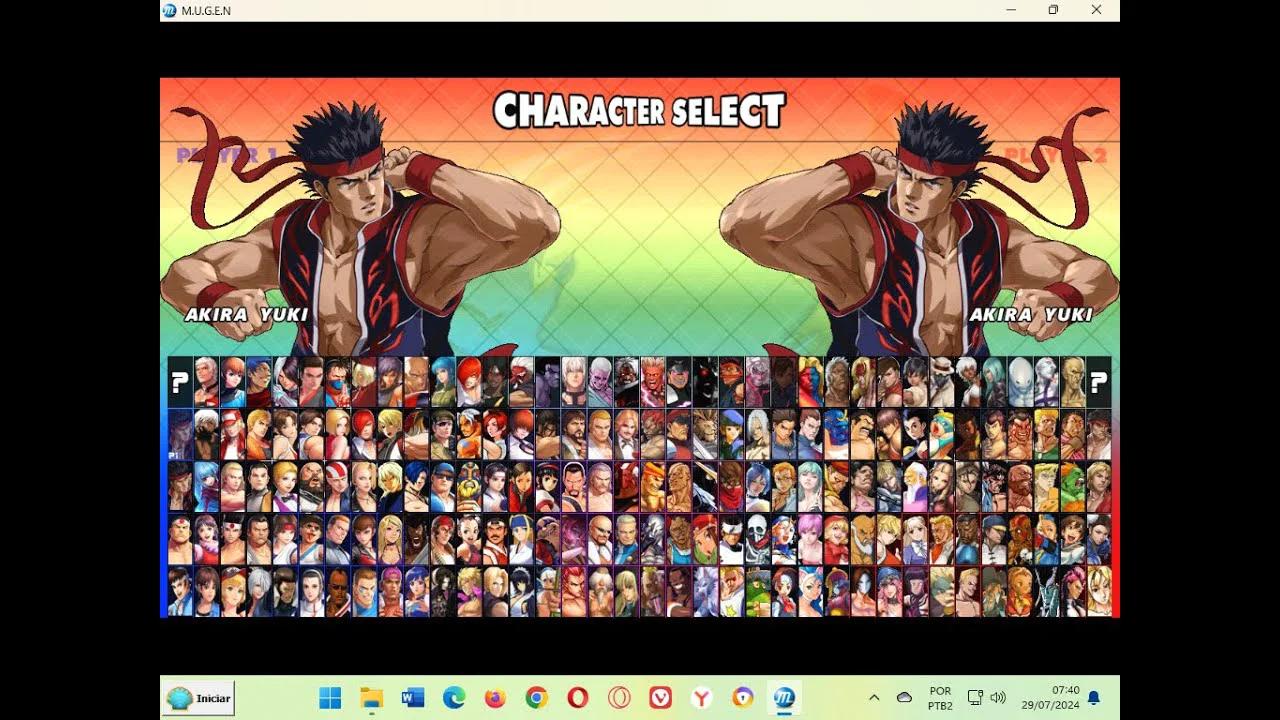Launch Google Chrome from the taskbar

point(536,698)
